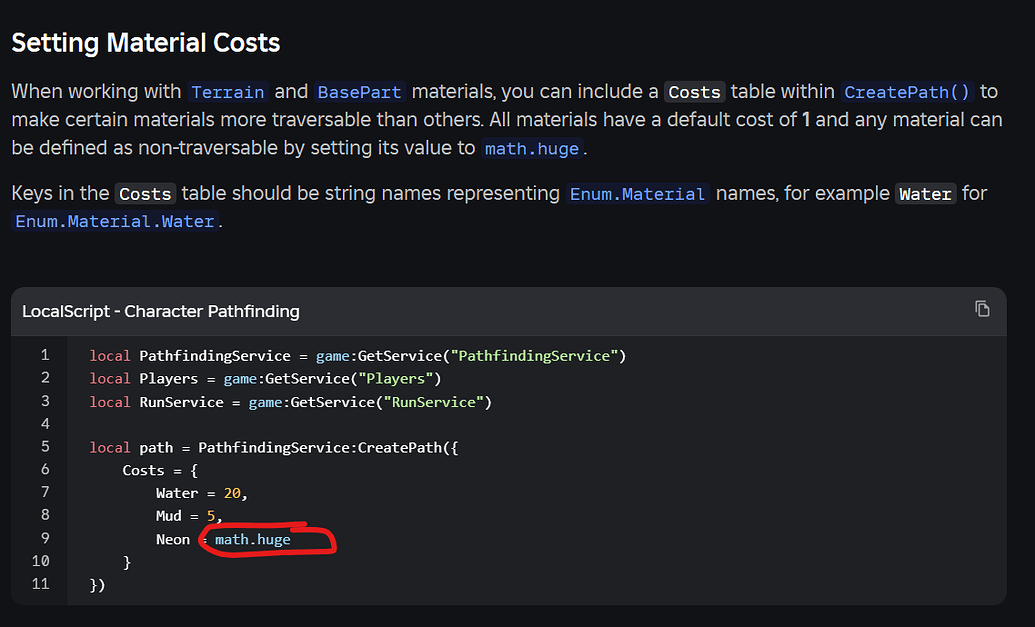Click the LocalScript - Character Pathfinding title
This screenshot has width=1035, height=627.
tap(161, 311)
